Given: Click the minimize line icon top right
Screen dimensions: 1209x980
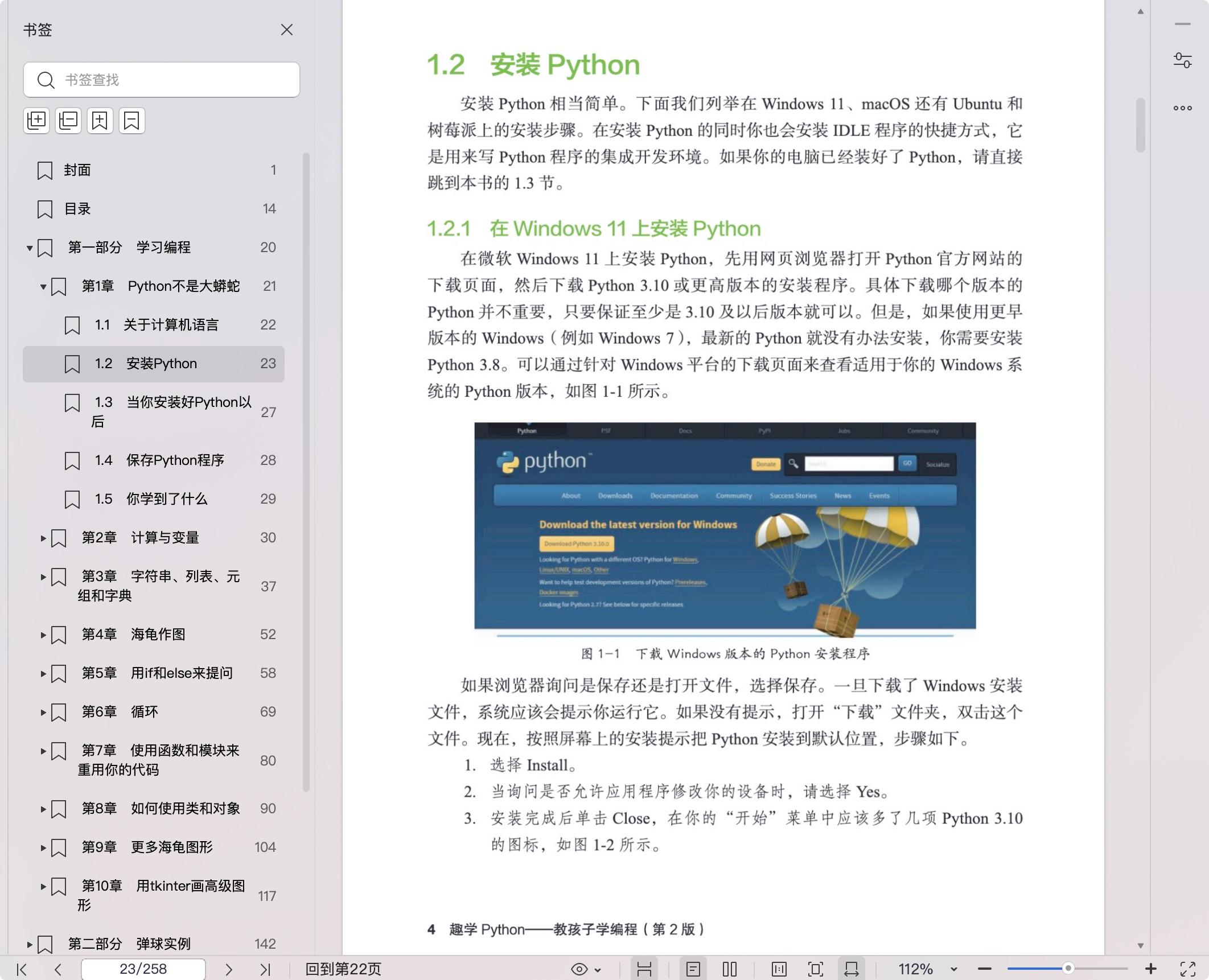Looking at the screenshot, I should pos(1183,24).
